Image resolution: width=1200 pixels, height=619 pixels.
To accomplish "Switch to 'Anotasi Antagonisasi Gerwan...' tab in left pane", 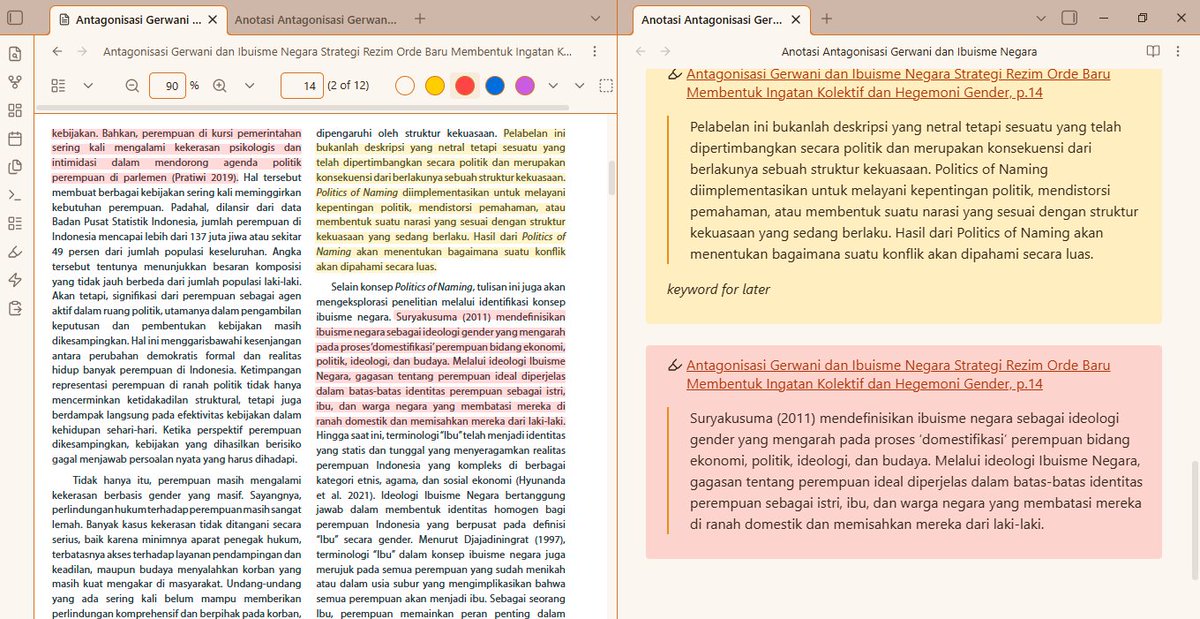I will click(315, 19).
